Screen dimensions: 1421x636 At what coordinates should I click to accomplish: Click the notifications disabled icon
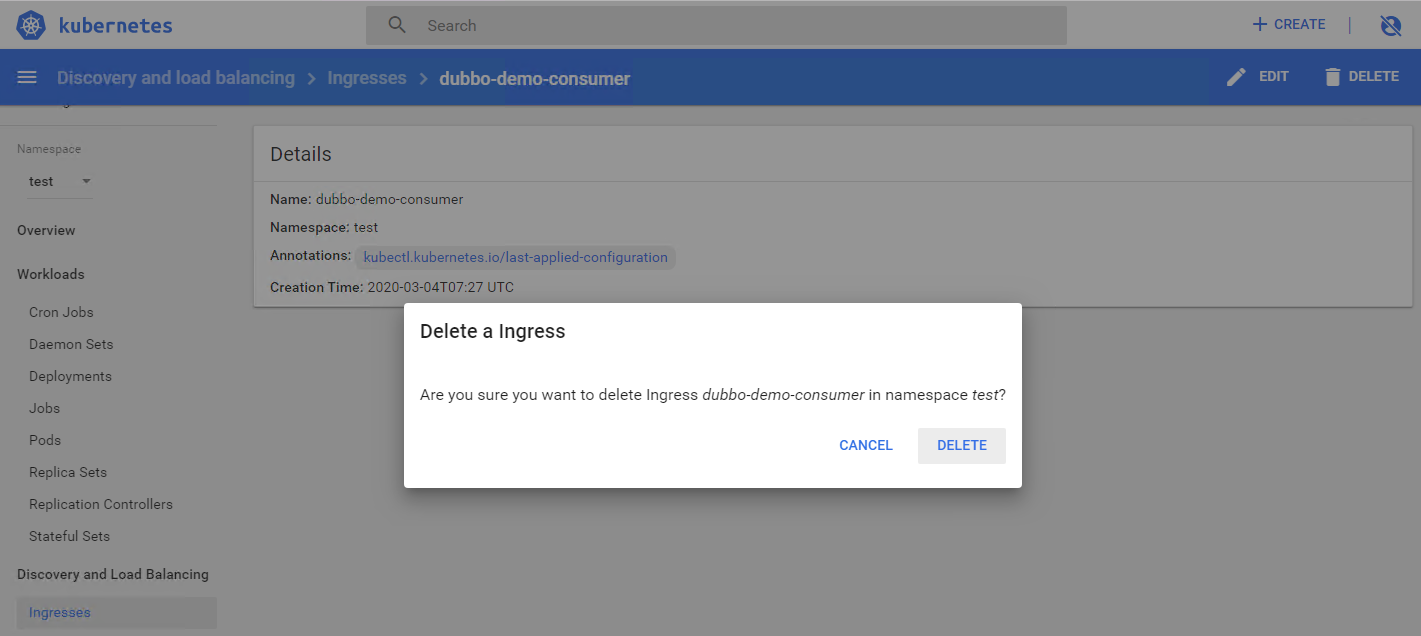coord(1390,26)
